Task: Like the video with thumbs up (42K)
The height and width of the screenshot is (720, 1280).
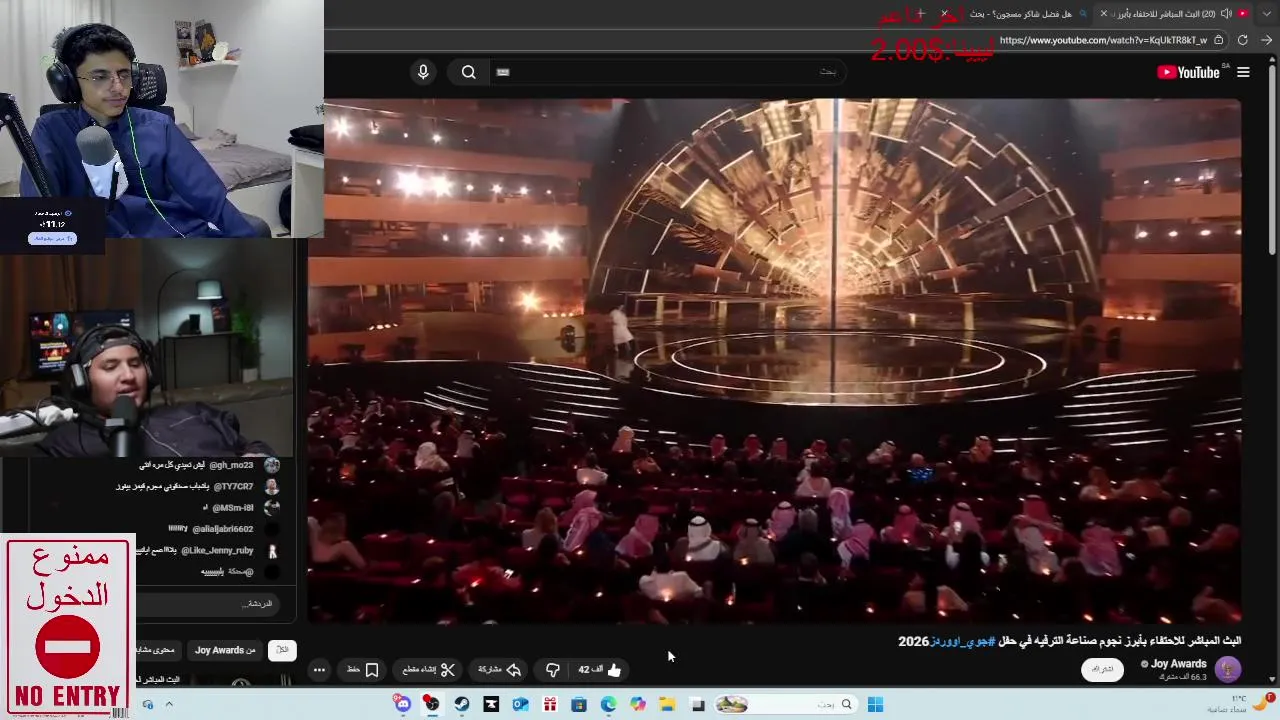Action: 600,670
